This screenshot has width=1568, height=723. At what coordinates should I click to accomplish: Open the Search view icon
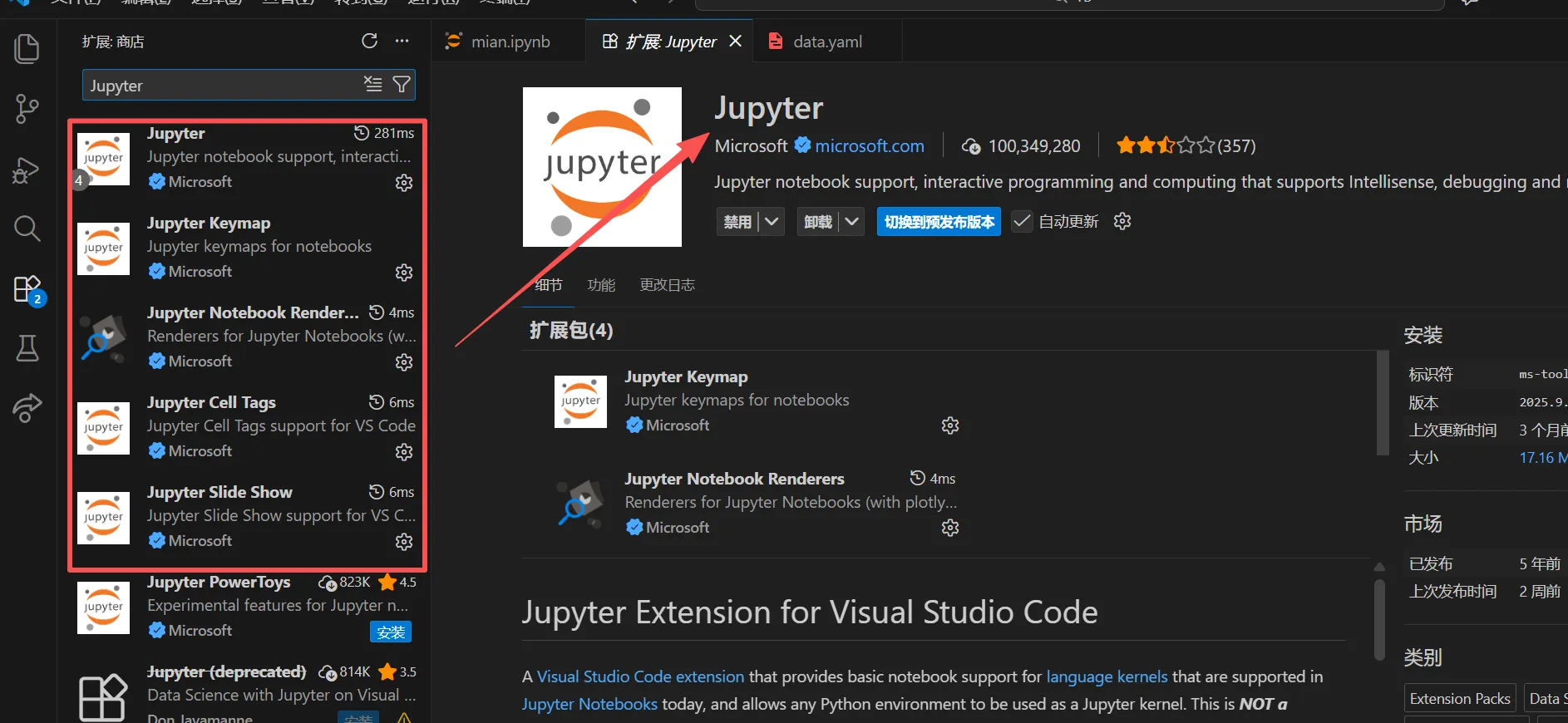[x=27, y=229]
